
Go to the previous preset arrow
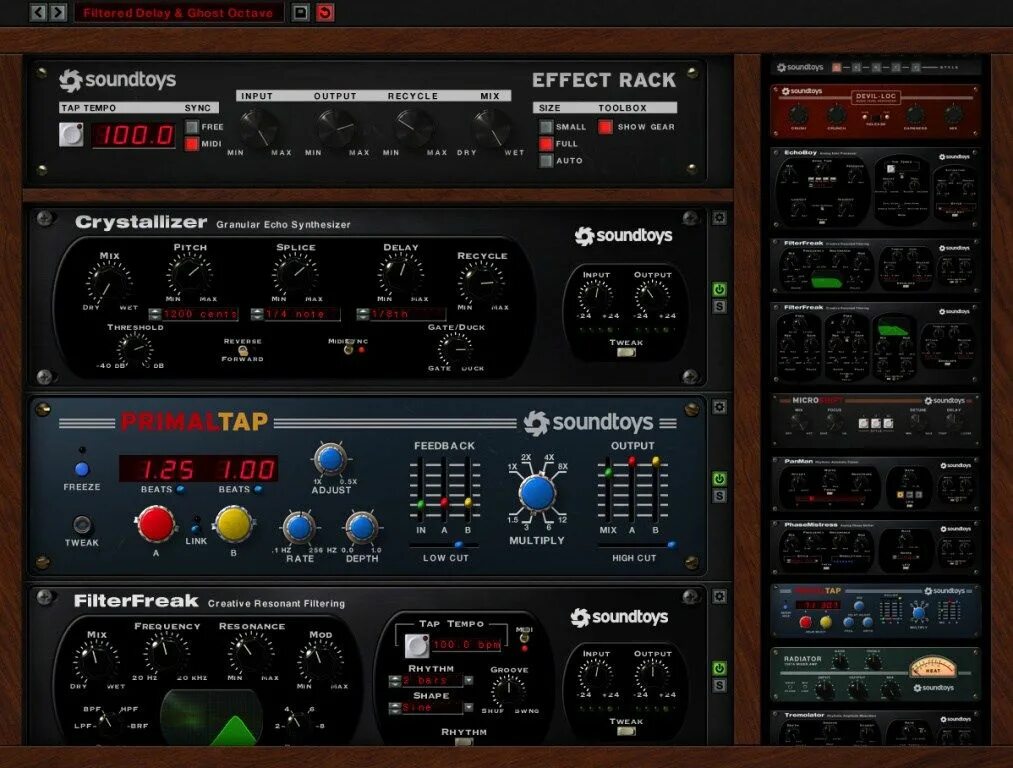pyautogui.click(x=38, y=12)
